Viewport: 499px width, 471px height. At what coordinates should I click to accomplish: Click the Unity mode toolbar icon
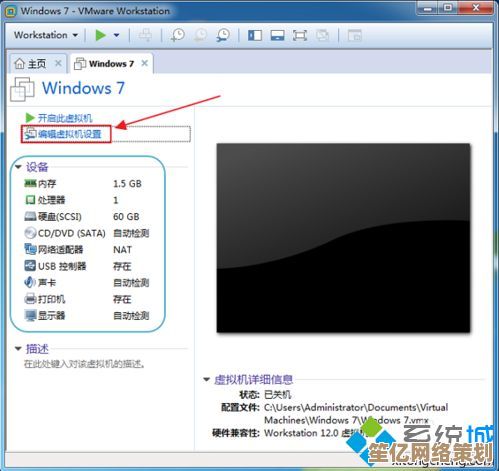[x=322, y=35]
